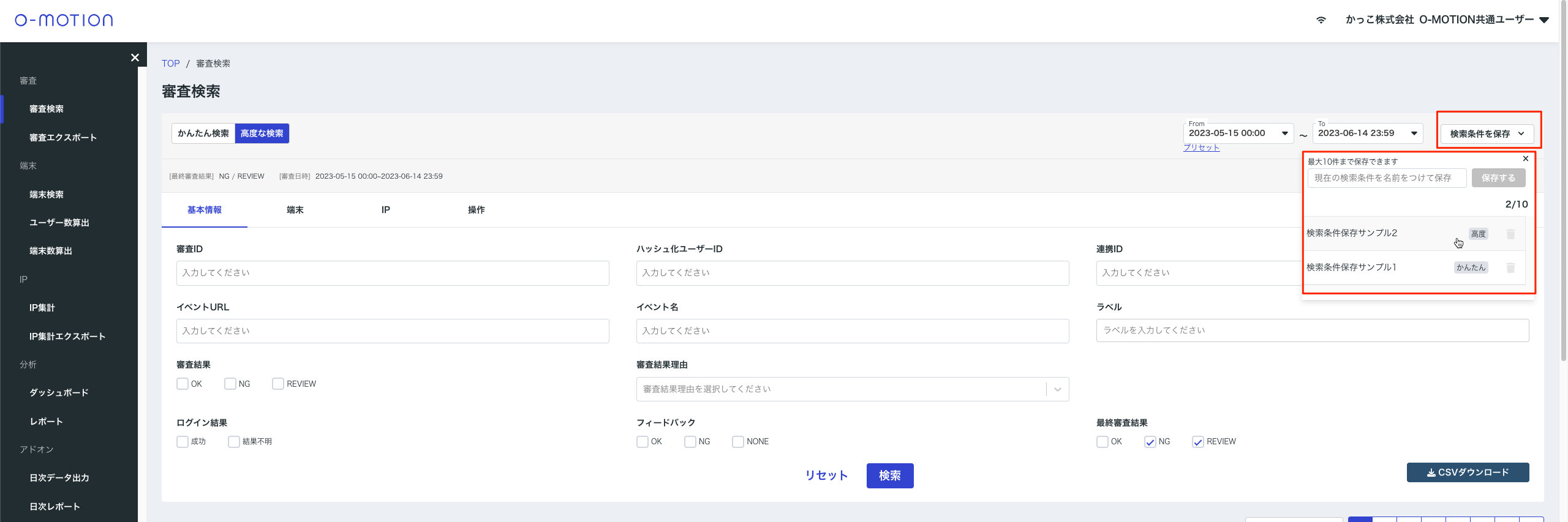Close the sidebar with the X icon

(x=135, y=58)
